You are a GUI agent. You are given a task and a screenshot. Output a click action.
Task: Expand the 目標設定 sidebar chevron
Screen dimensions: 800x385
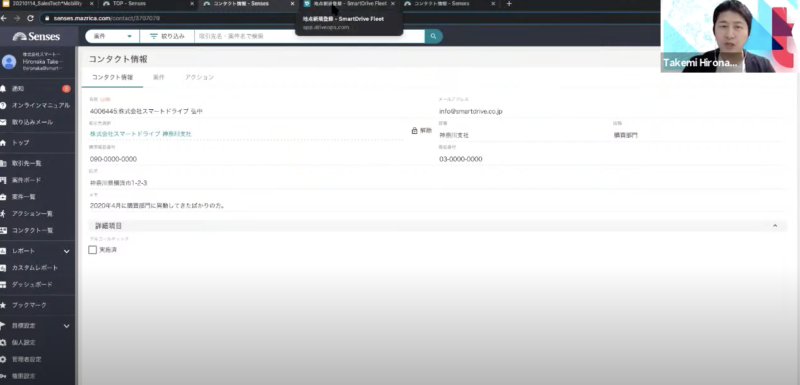(x=67, y=326)
